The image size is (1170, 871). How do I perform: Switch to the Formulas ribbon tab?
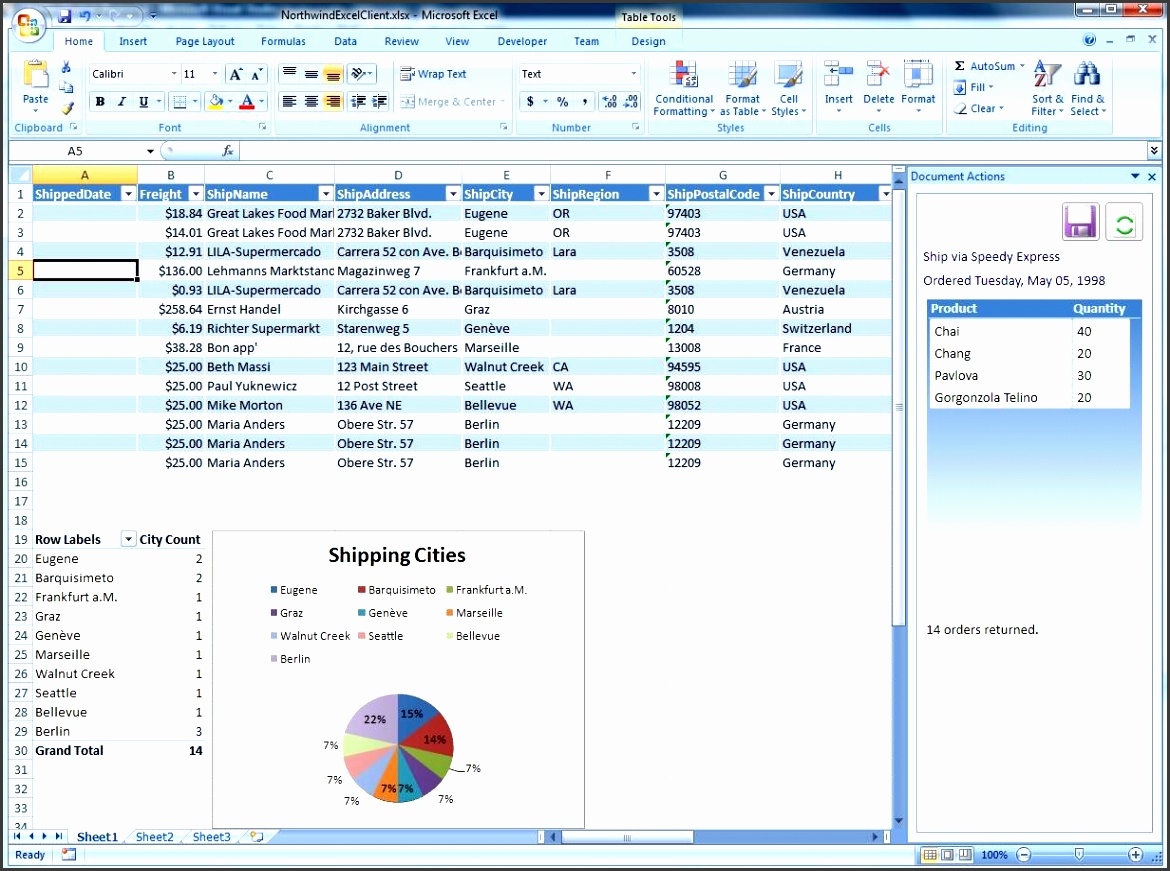pos(283,41)
